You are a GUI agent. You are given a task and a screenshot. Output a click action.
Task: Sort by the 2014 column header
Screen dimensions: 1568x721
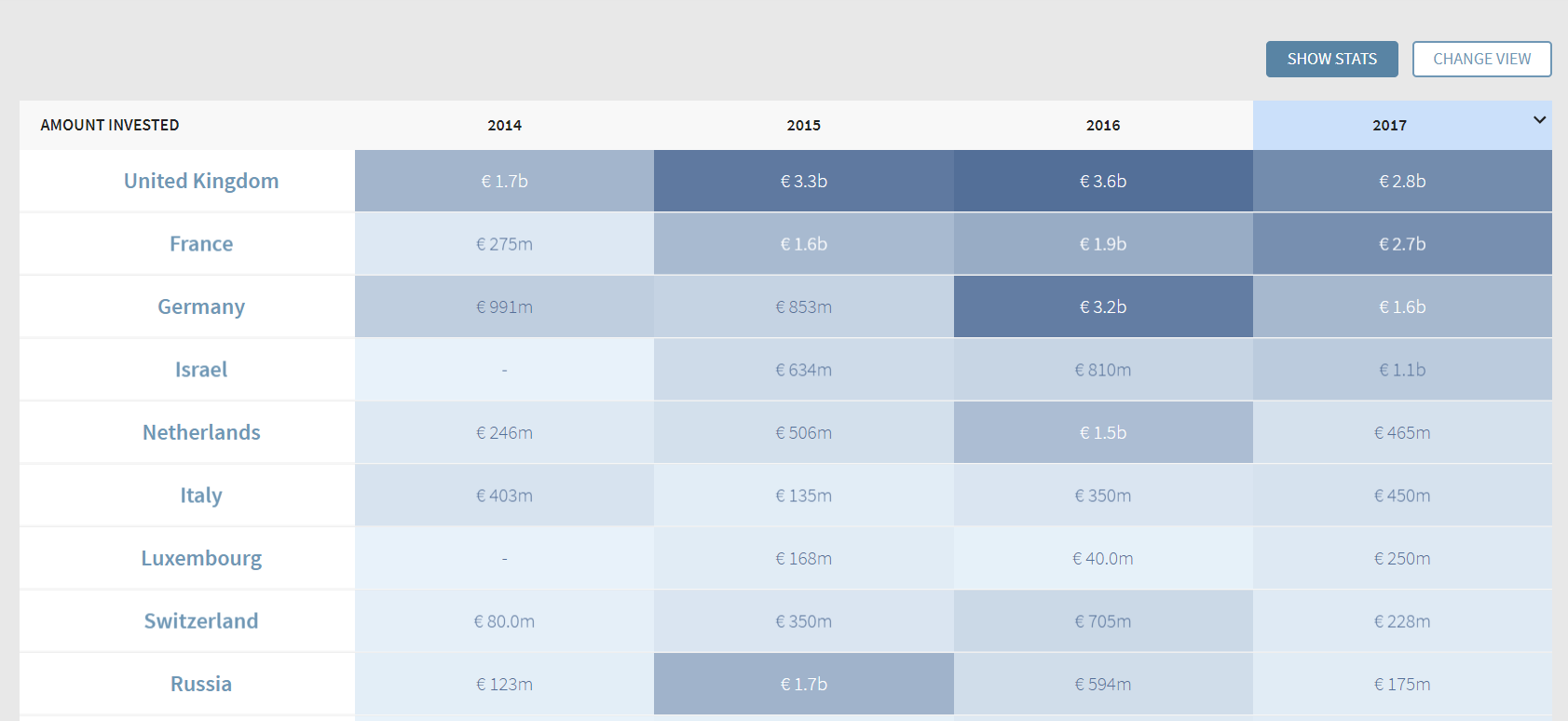(504, 126)
